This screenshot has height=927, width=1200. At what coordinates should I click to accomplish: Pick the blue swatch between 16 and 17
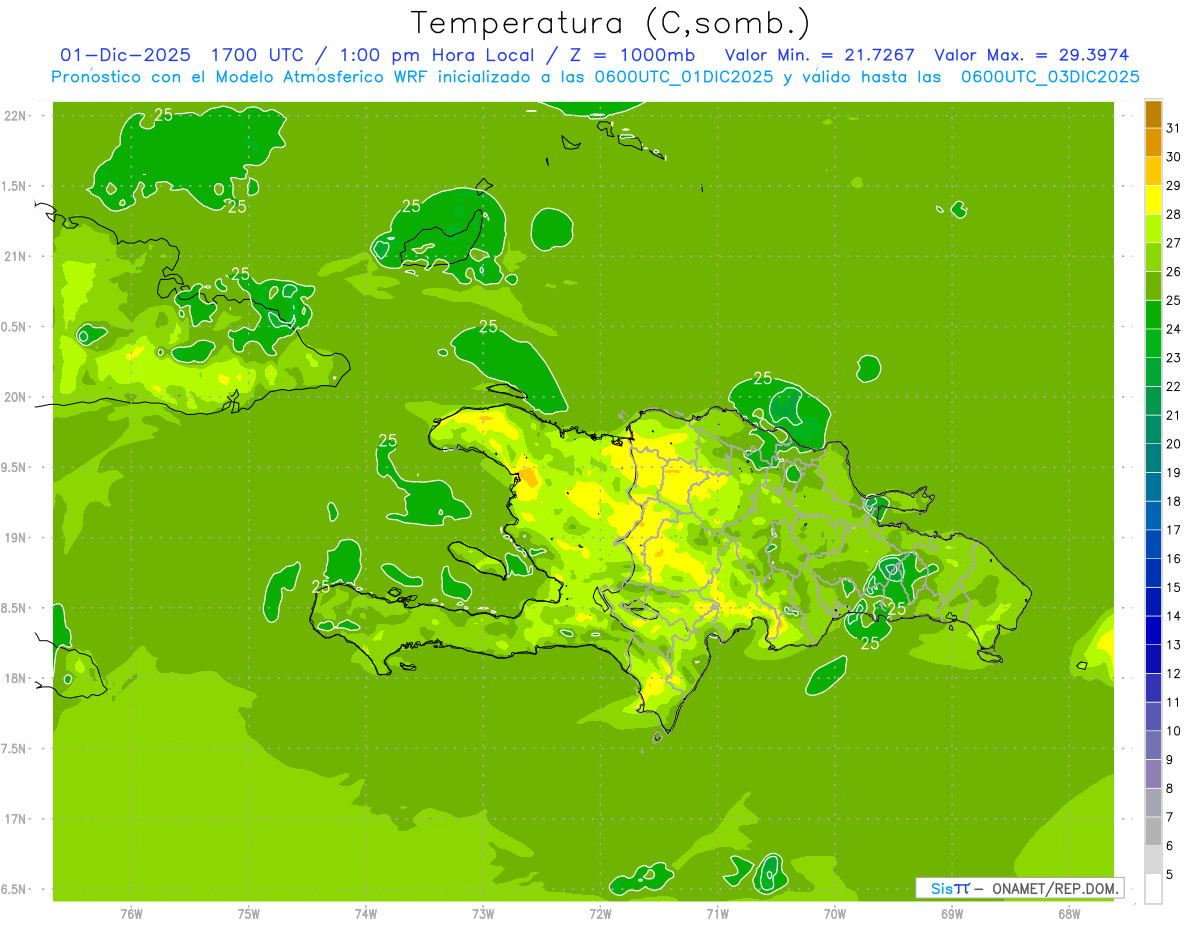click(x=1153, y=544)
